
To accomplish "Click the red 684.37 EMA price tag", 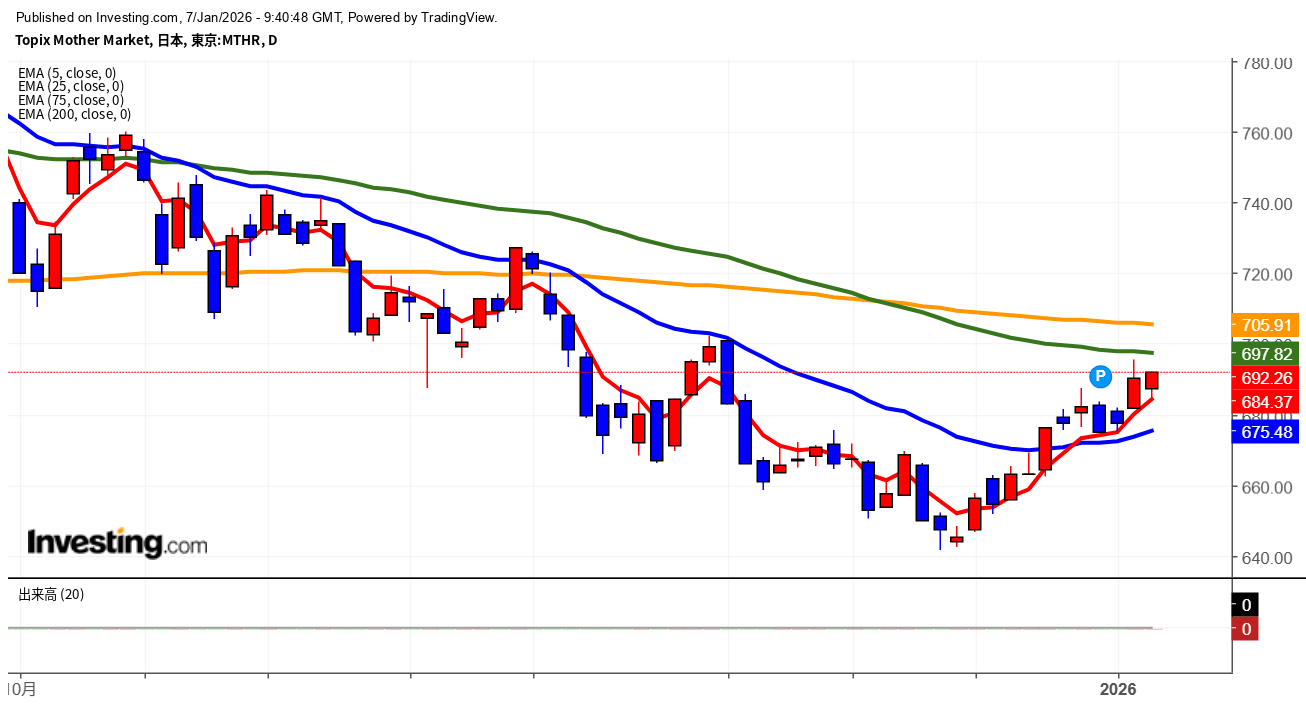I will (1267, 402).
